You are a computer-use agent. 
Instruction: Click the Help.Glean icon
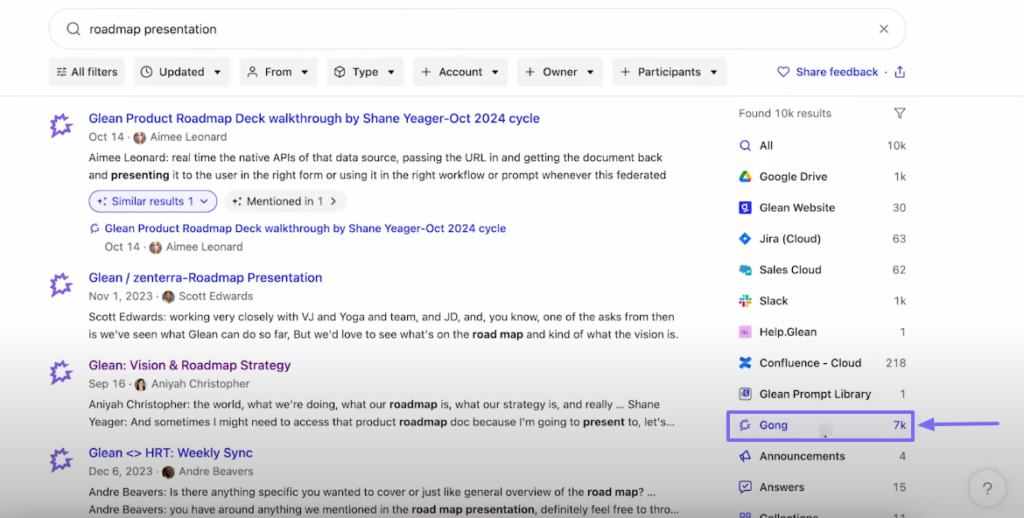point(745,332)
